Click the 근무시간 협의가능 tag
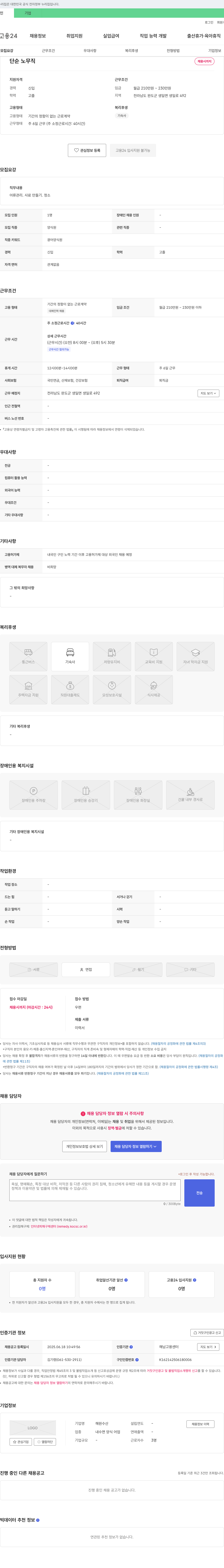 click(59, 350)
